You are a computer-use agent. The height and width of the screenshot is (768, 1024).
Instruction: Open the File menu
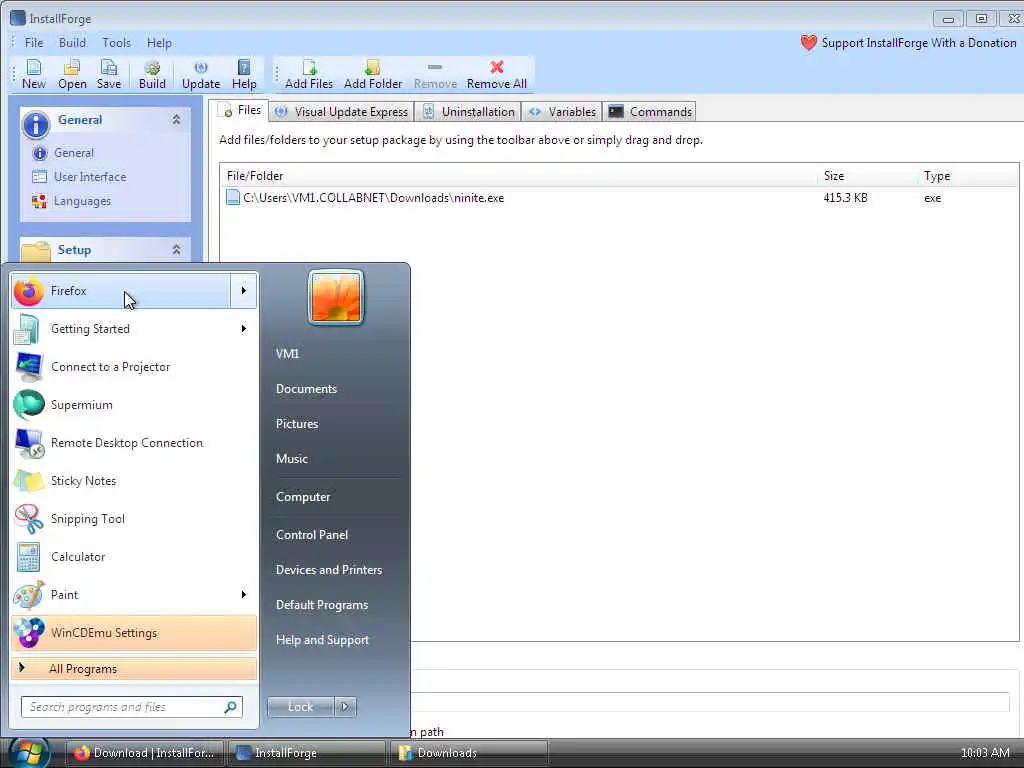(34, 43)
